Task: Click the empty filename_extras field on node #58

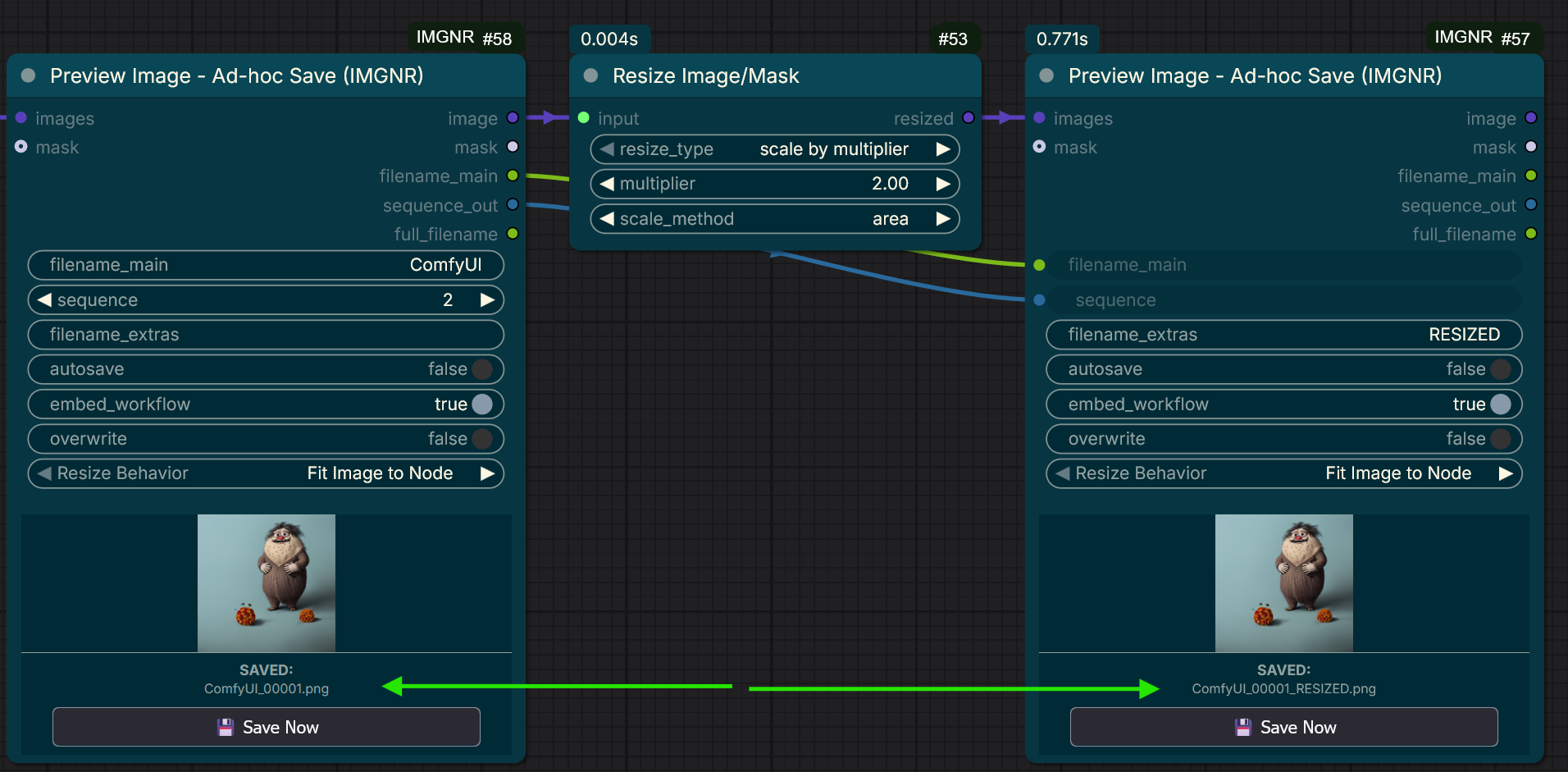Action: tap(266, 335)
